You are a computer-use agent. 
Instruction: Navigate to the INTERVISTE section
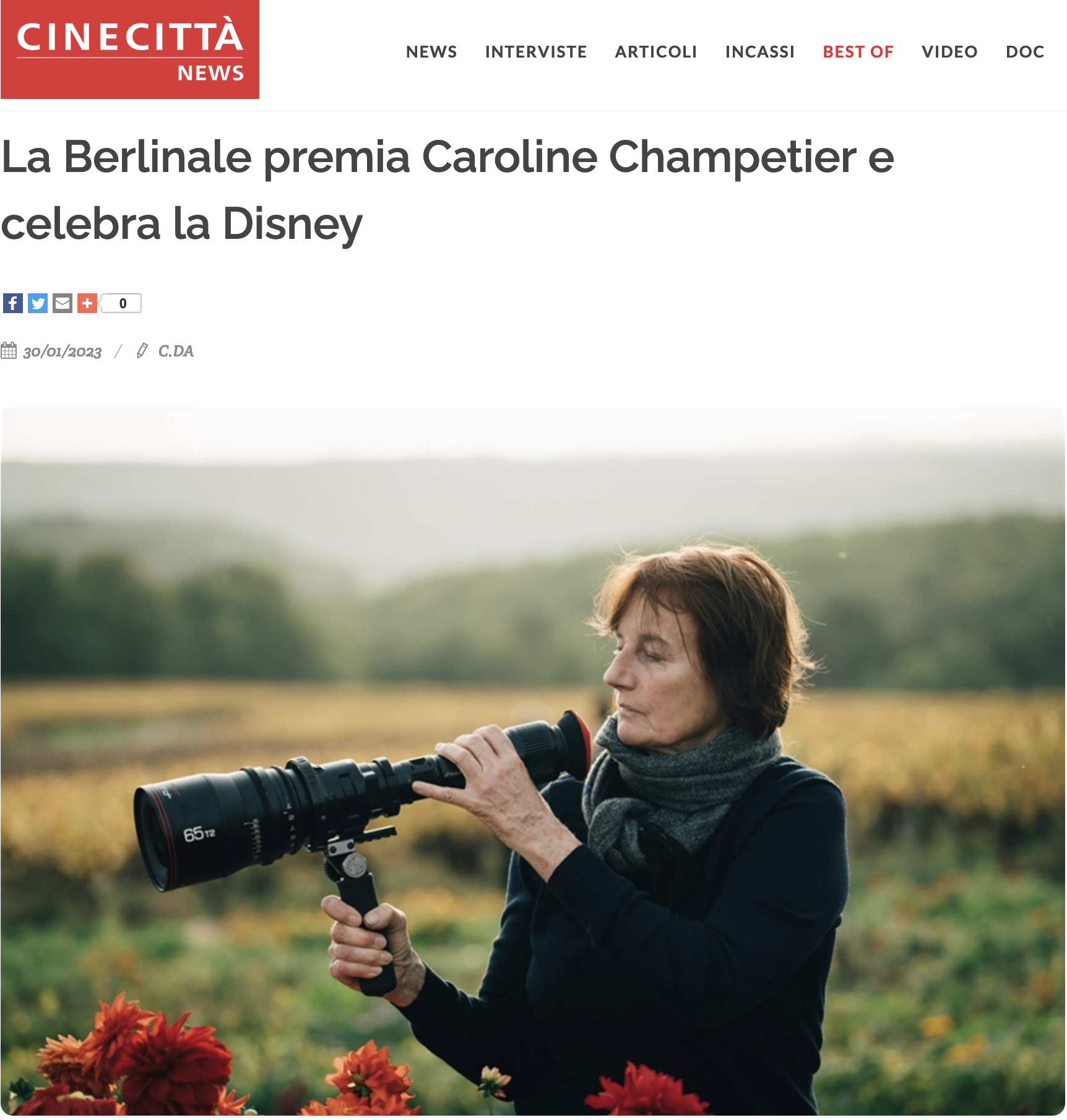click(536, 52)
